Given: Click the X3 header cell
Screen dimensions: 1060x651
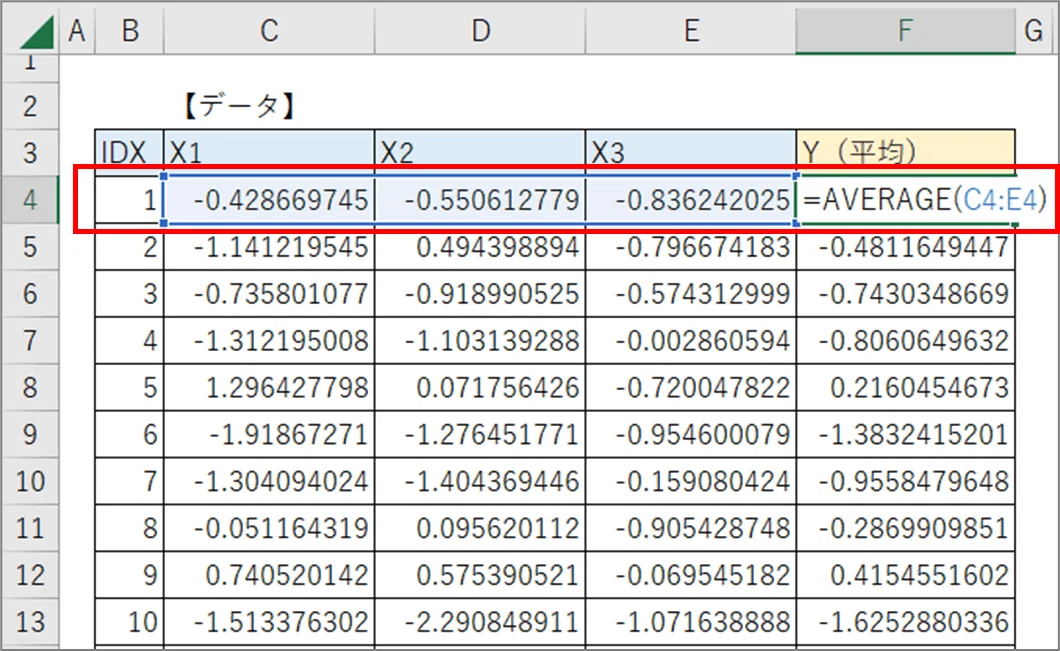Looking at the screenshot, I should 691,153.
